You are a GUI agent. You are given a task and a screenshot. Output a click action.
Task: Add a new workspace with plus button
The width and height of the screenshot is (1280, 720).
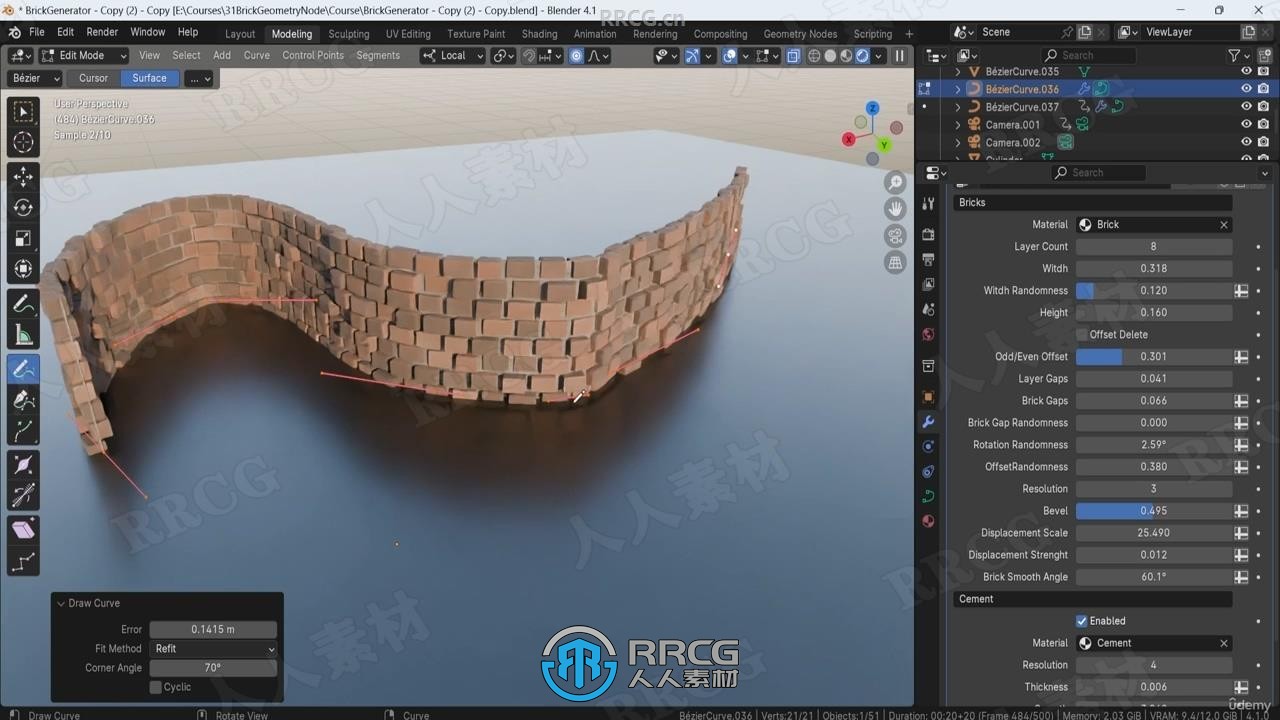pos(909,33)
